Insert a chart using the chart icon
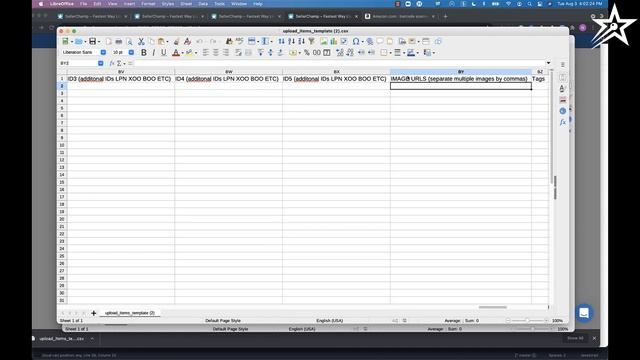 pyautogui.click(x=333, y=41)
